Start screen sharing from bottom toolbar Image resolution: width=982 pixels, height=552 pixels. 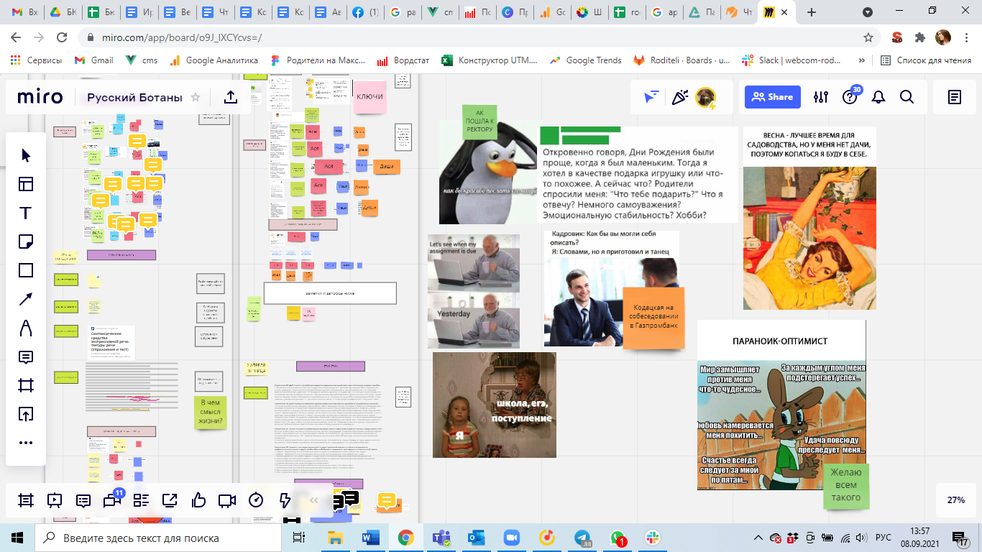170,500
